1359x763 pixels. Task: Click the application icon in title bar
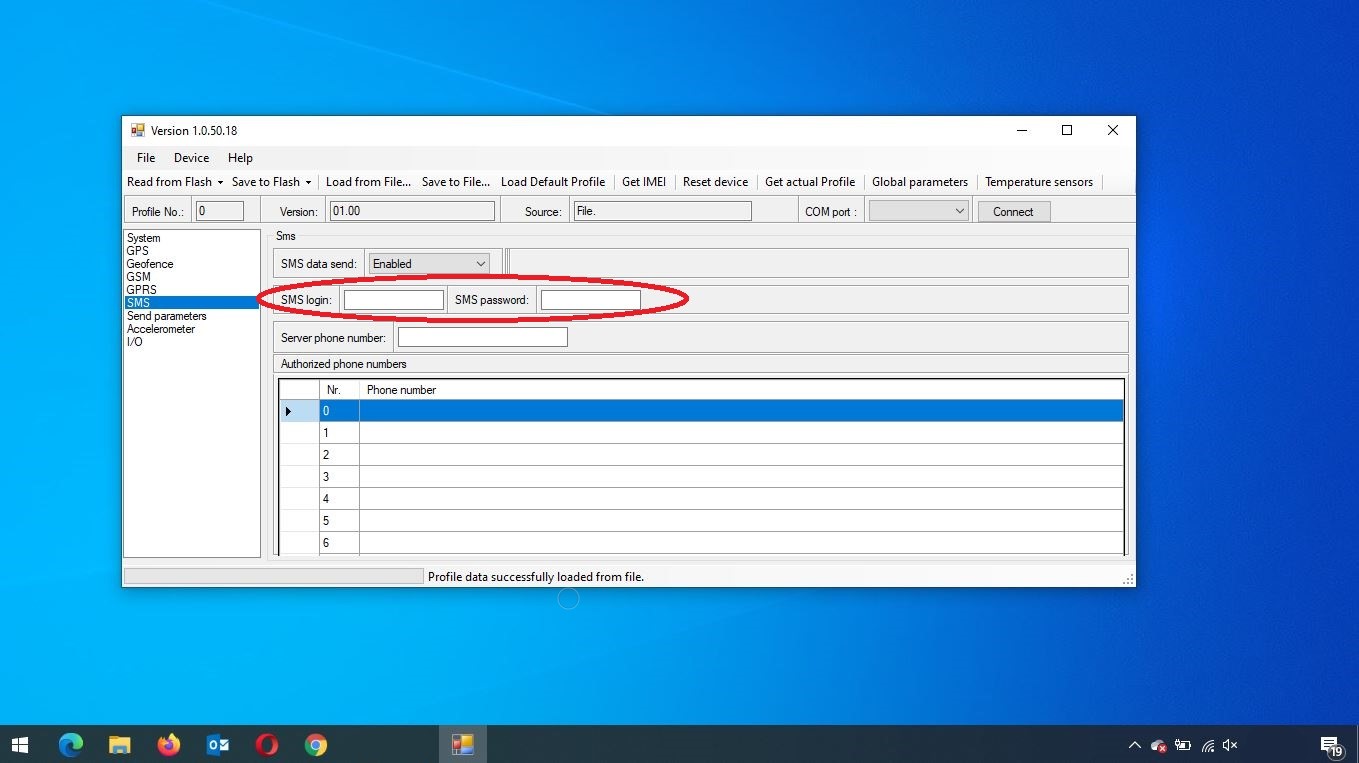click(x=138, y=131)
